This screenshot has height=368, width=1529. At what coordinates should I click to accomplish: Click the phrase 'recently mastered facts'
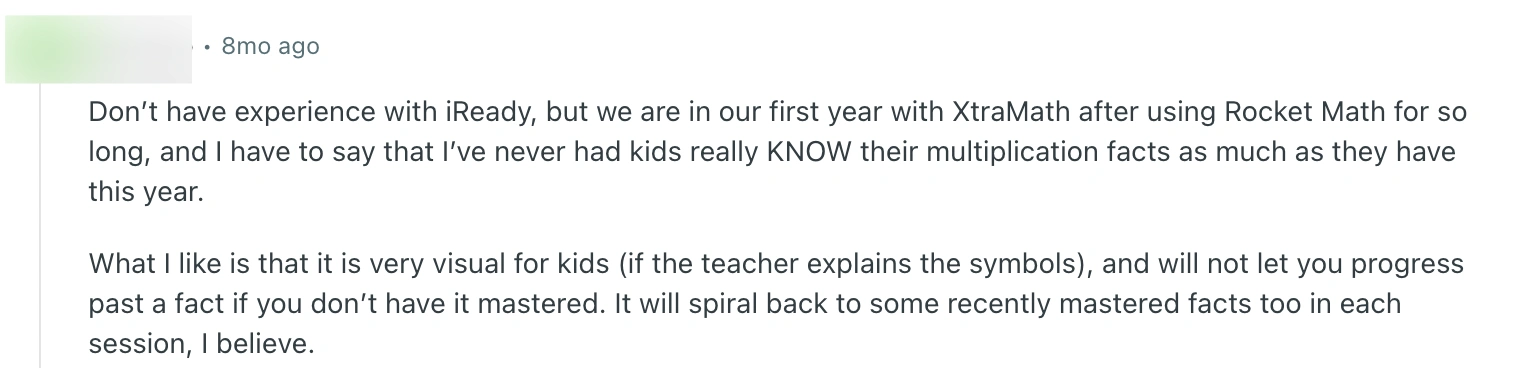(1050, 306)
